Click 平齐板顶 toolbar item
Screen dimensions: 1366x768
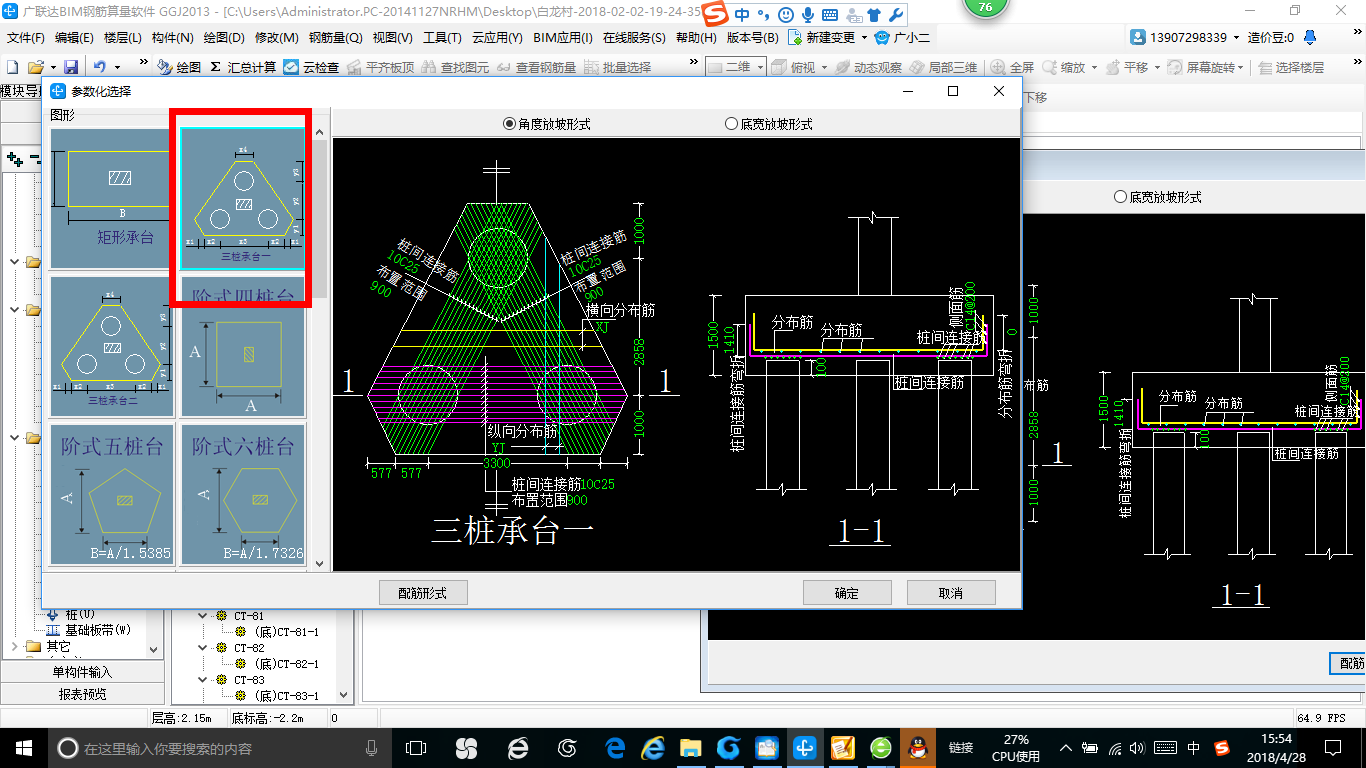coord(380,67)
